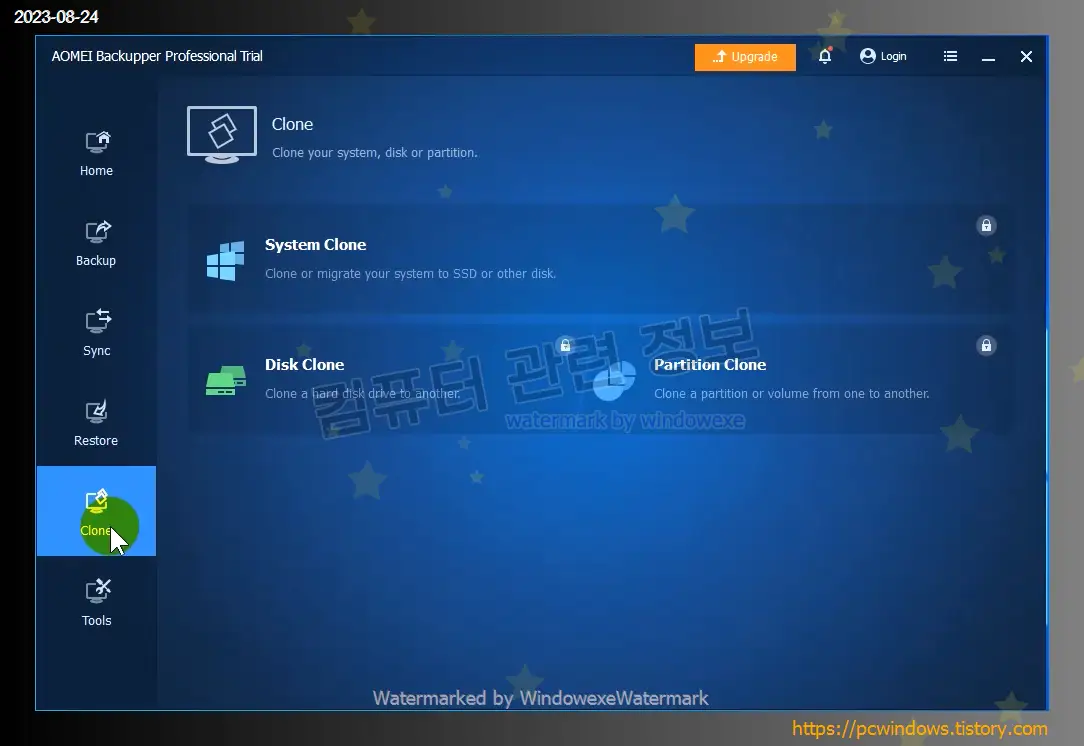Go to the Sync section
This screenshot has width=1084, height=746.
(96, 333)
